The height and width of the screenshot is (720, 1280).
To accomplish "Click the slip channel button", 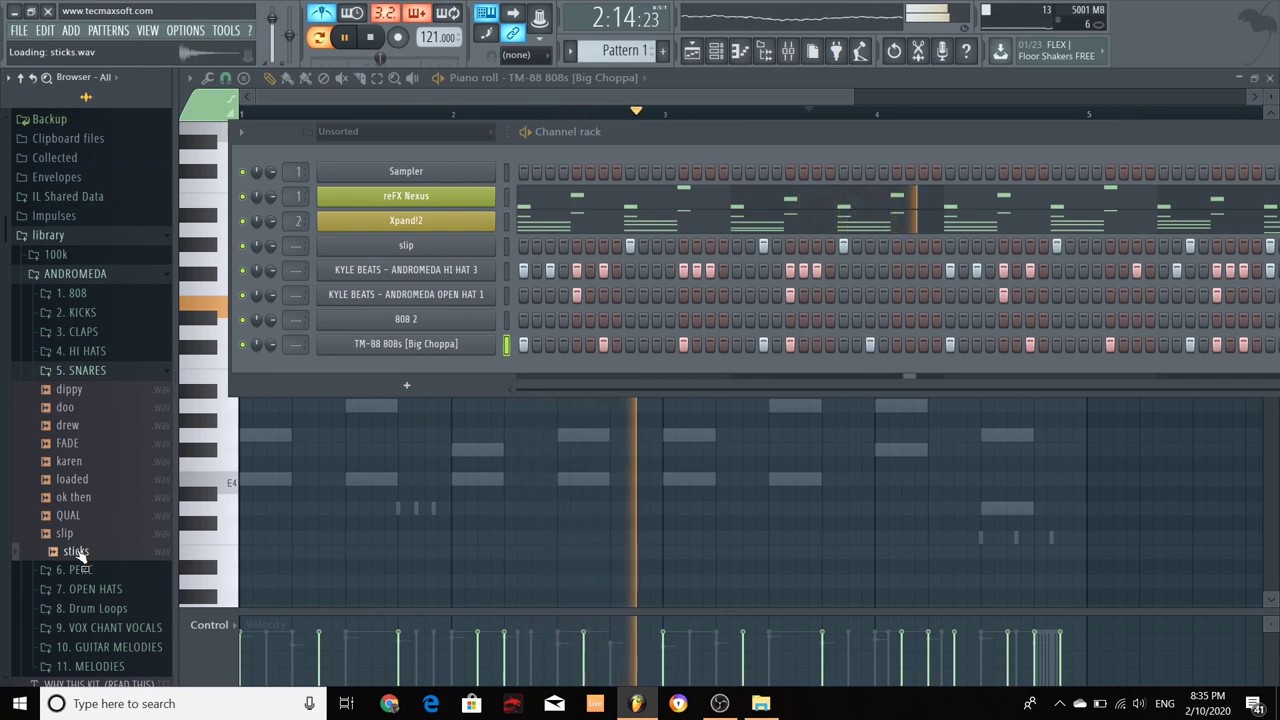I will [406, 246].
